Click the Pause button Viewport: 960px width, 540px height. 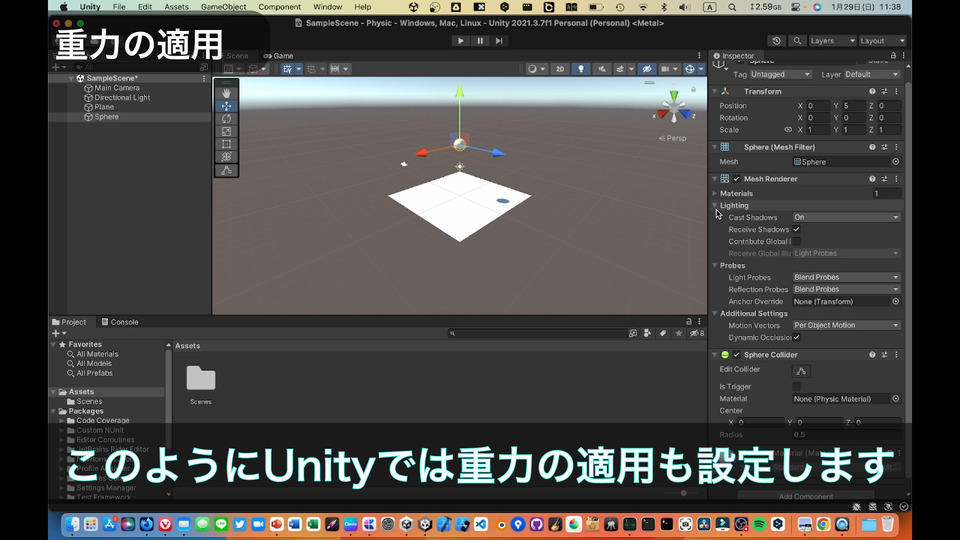(480, 41)
